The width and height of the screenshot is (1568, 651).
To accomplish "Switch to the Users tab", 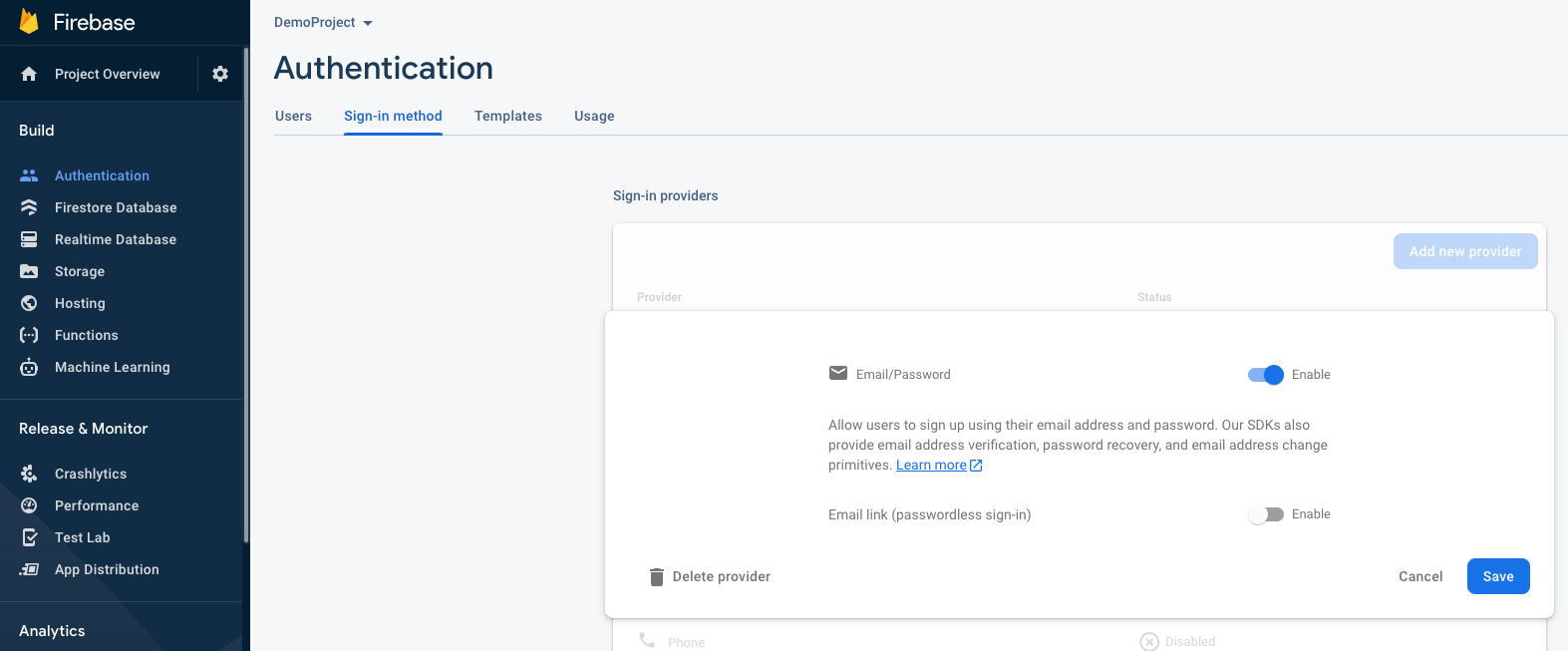I will pyautogui.click(x=293, y=116).
